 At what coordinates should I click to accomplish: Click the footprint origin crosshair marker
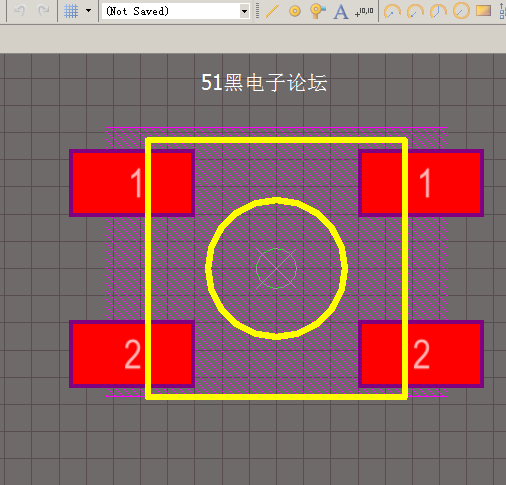pyautogui.click(x=276, y=268)
